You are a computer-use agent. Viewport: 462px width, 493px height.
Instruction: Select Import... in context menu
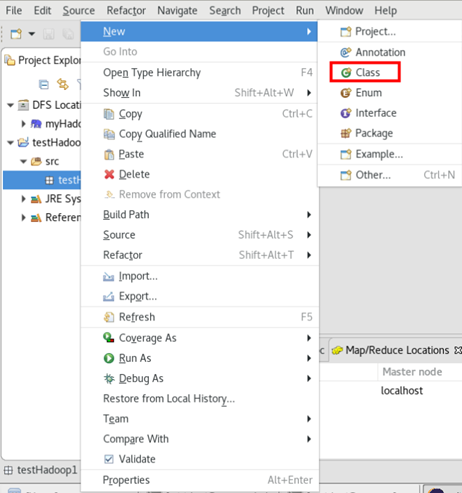[199, 276]
